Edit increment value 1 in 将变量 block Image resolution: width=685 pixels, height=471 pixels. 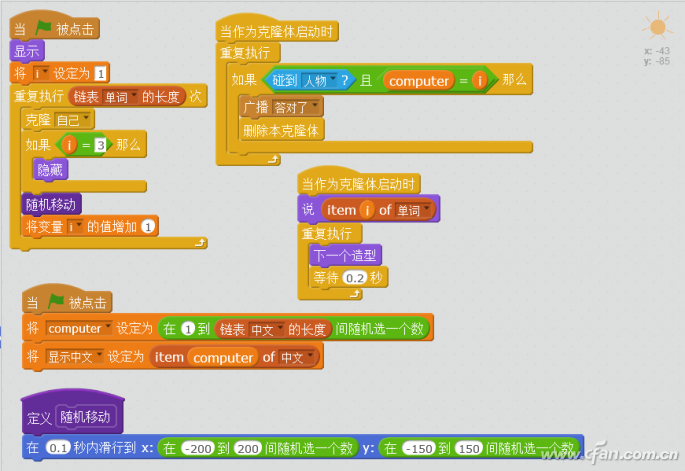point(148,227)
